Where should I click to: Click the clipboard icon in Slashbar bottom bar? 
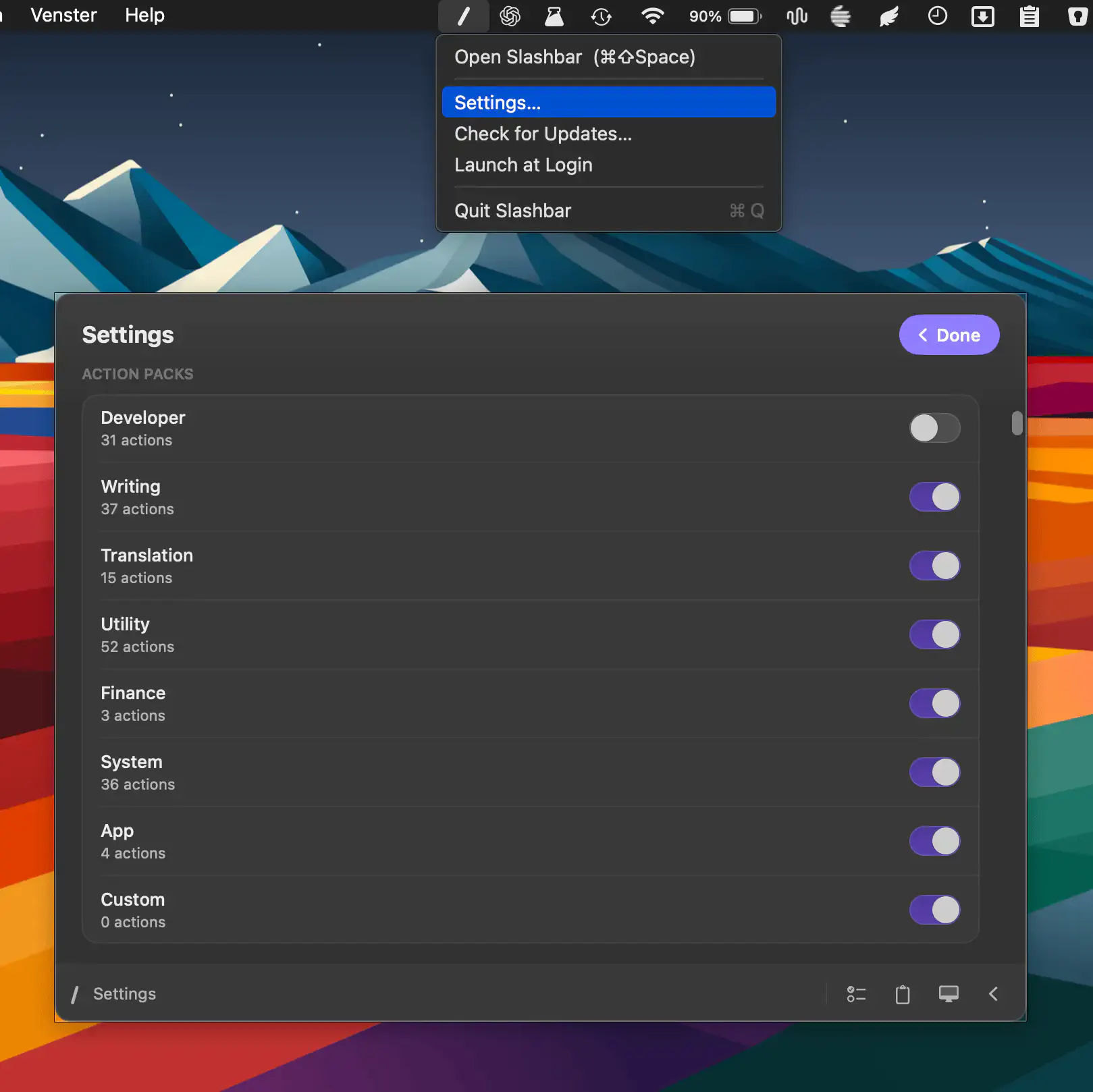coord(903,994)
